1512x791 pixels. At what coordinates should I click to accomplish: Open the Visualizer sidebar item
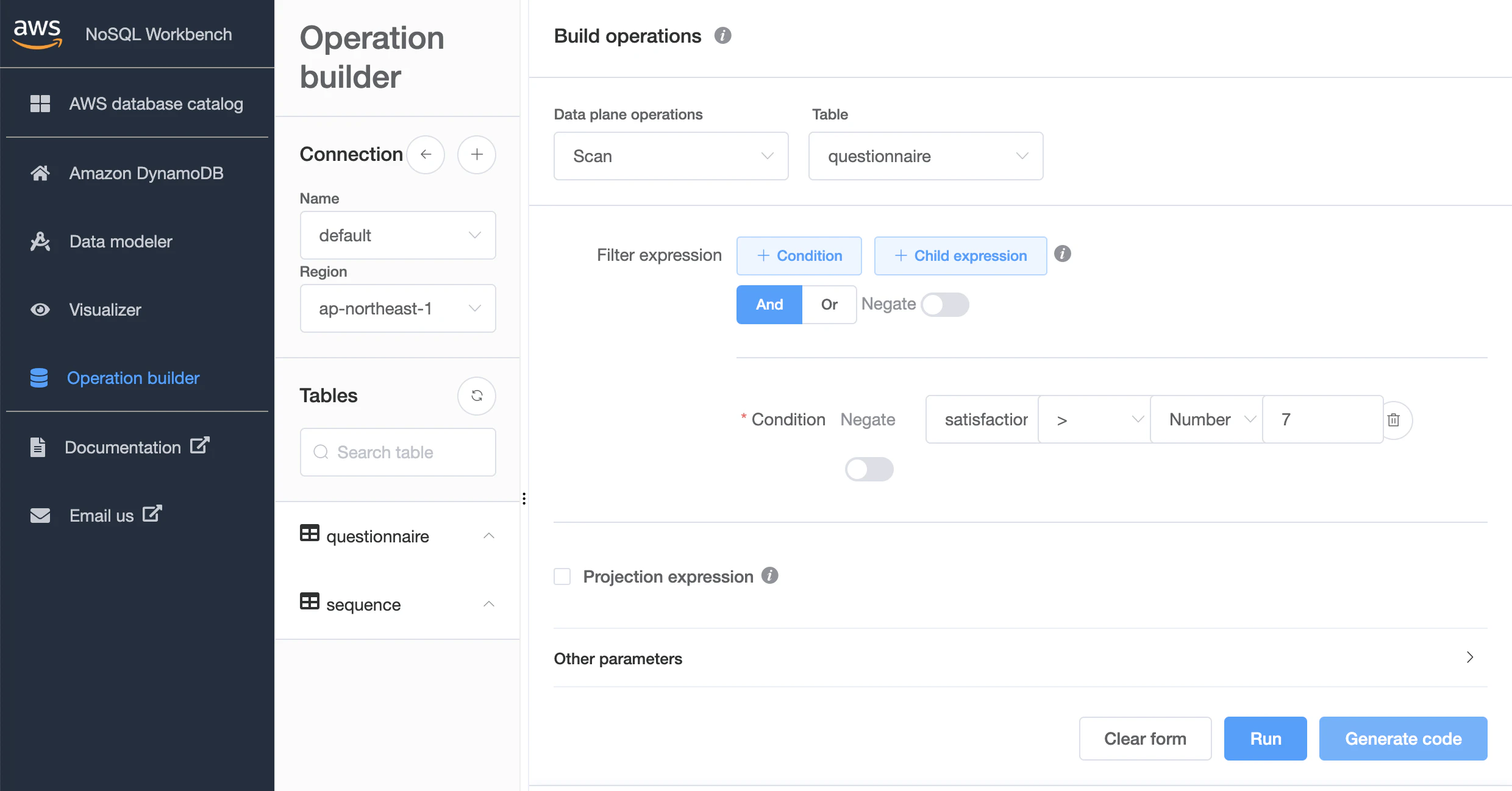[105, 310]
